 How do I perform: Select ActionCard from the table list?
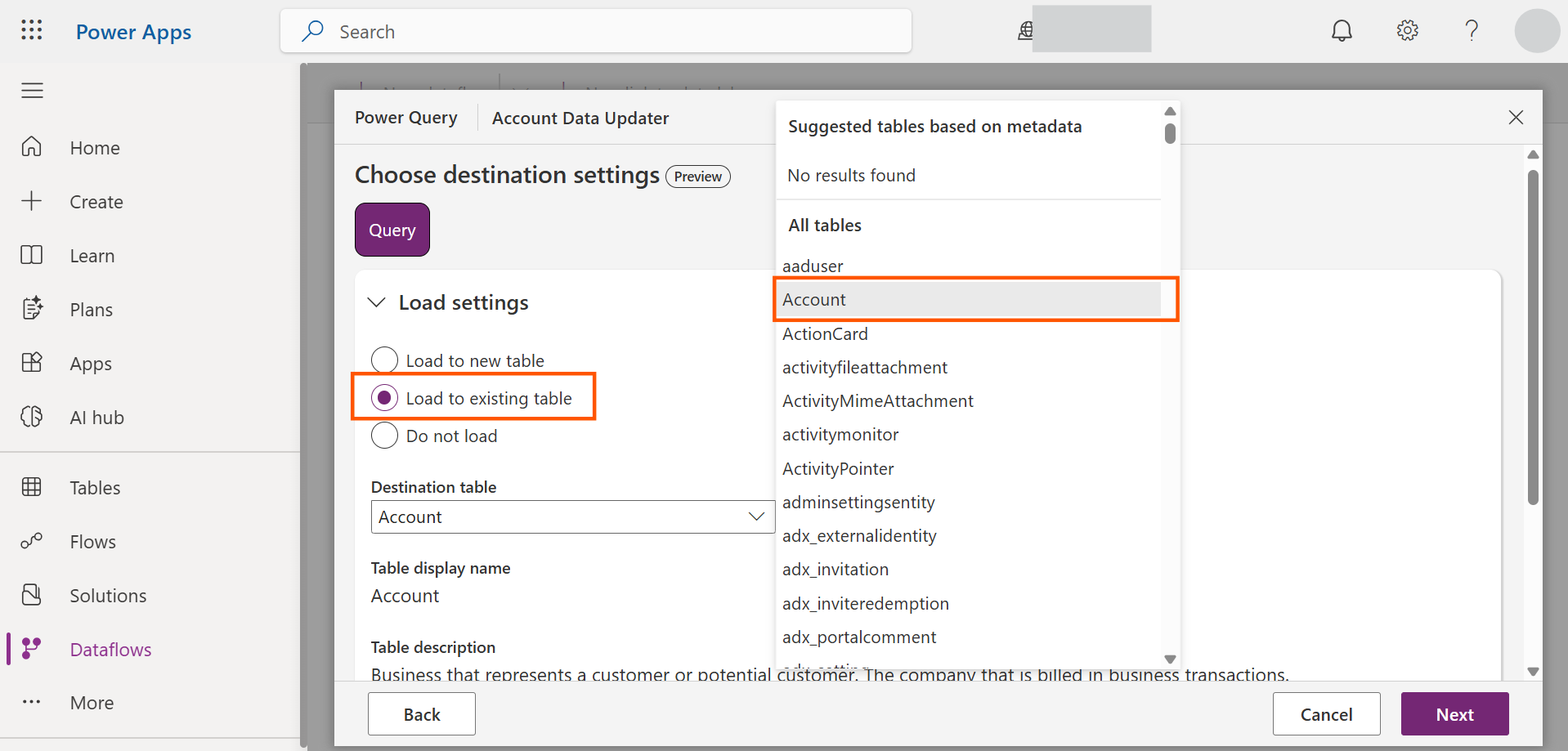pyautogui.click(x=825, y=333)
